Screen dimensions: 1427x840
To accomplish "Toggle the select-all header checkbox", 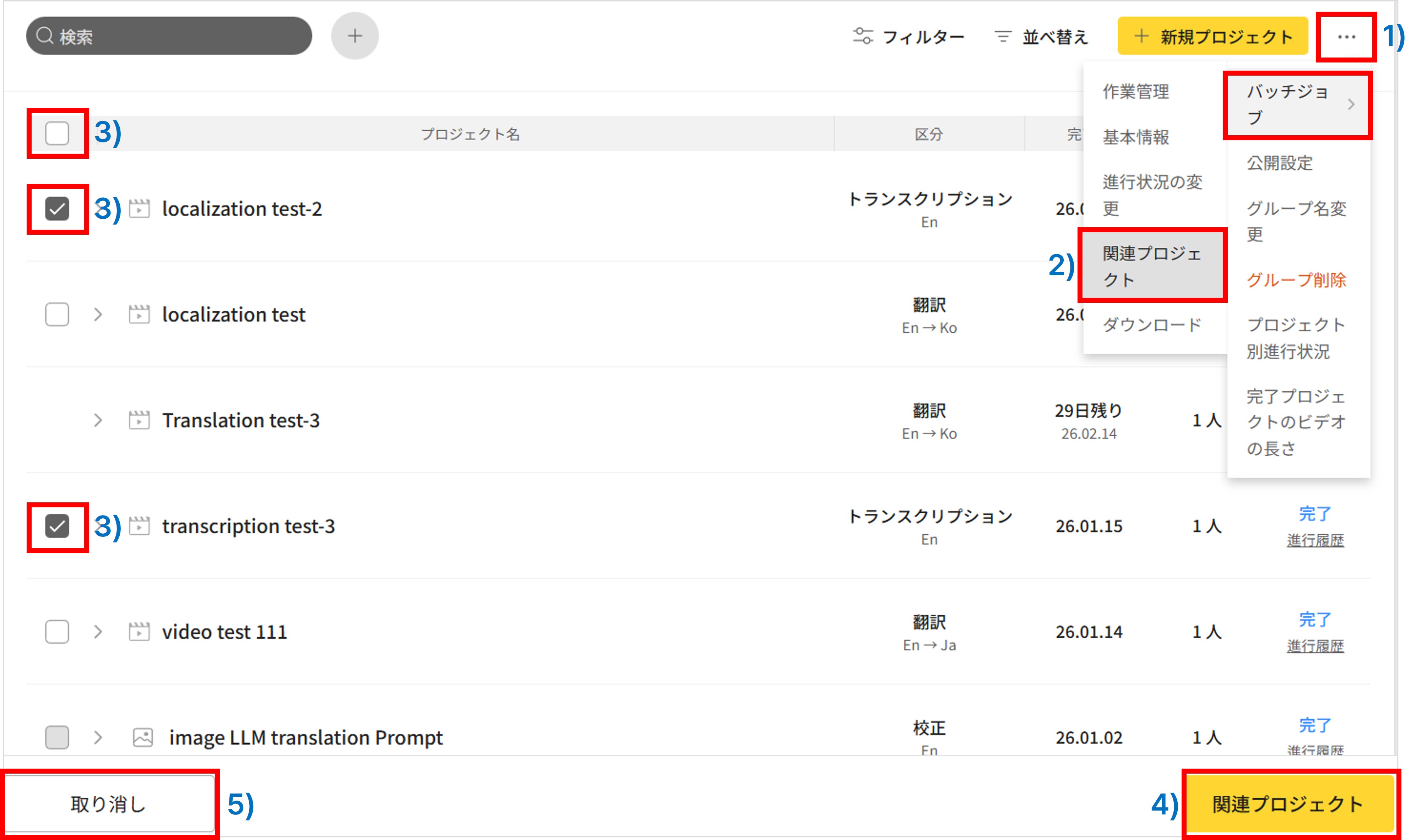I will tap(57, 133).
